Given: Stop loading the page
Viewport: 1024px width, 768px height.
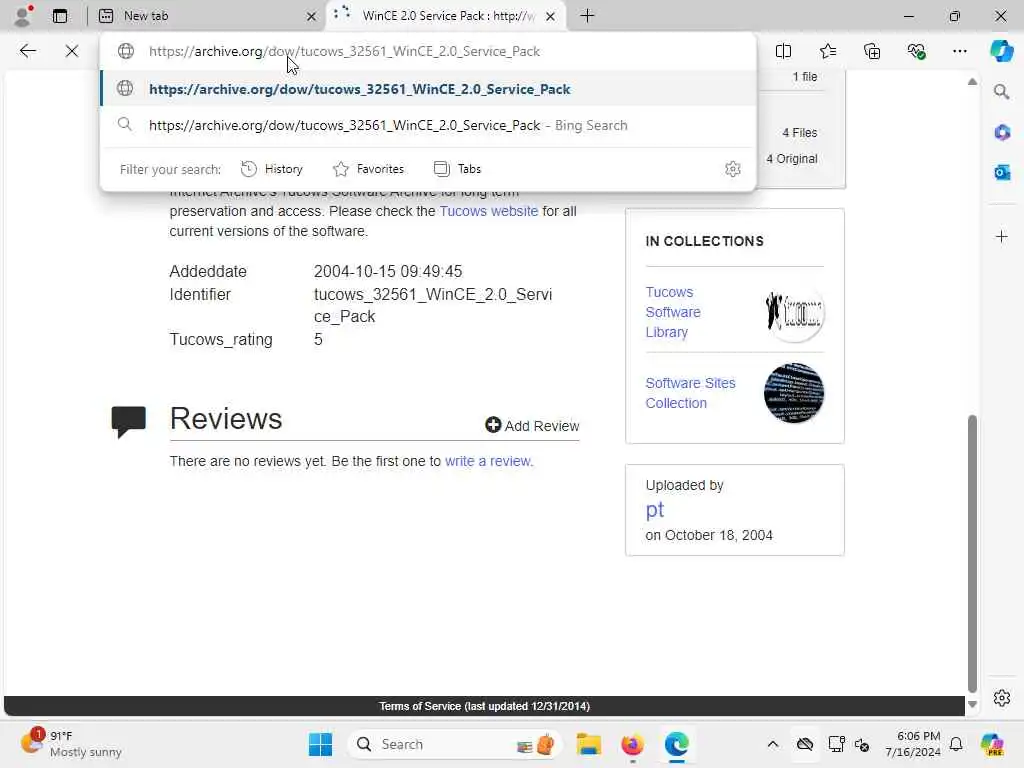Looking at the screenshot, I should click(x=72, y=51).
